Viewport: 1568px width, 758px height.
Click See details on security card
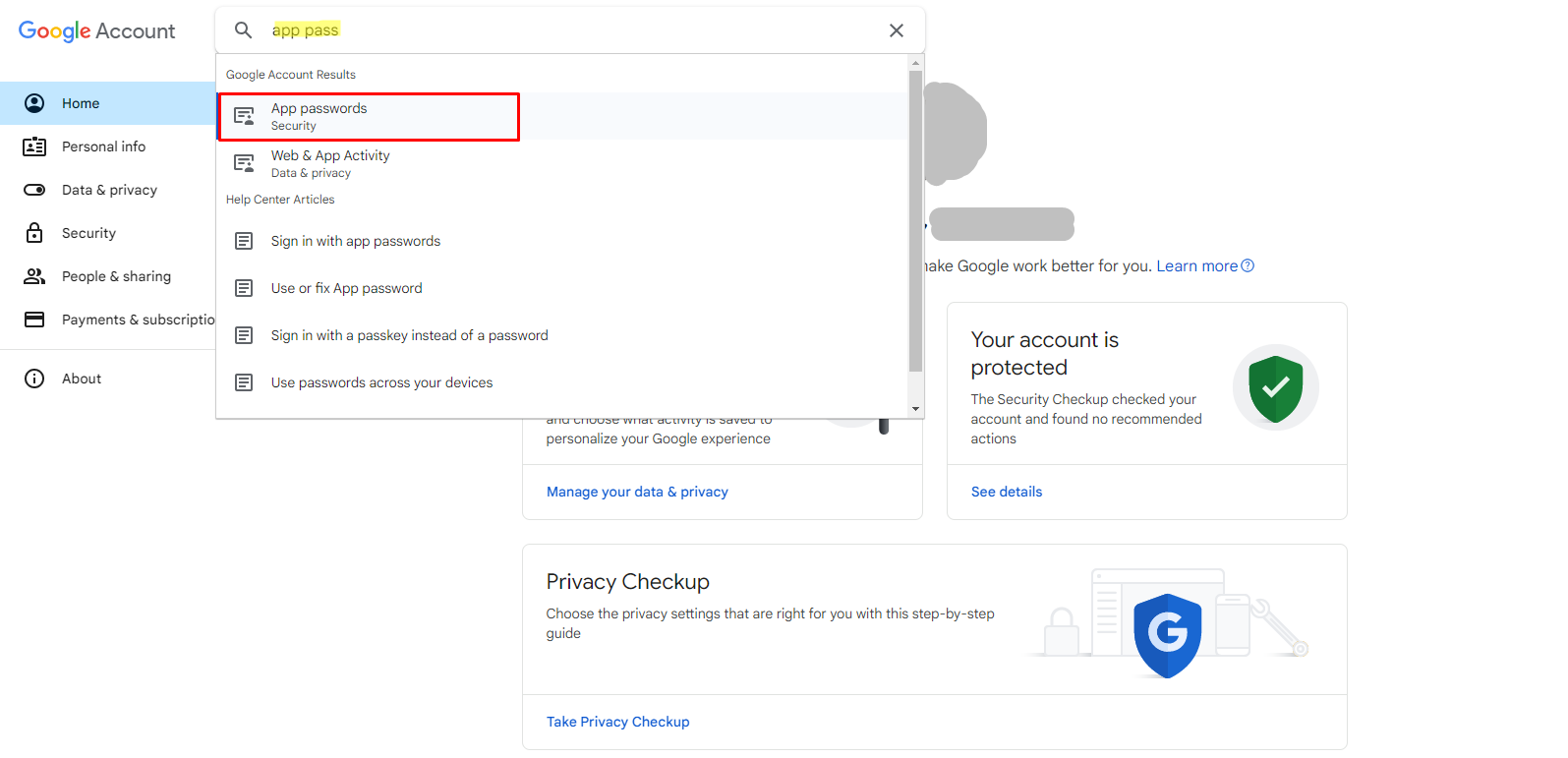point(1007,492)
